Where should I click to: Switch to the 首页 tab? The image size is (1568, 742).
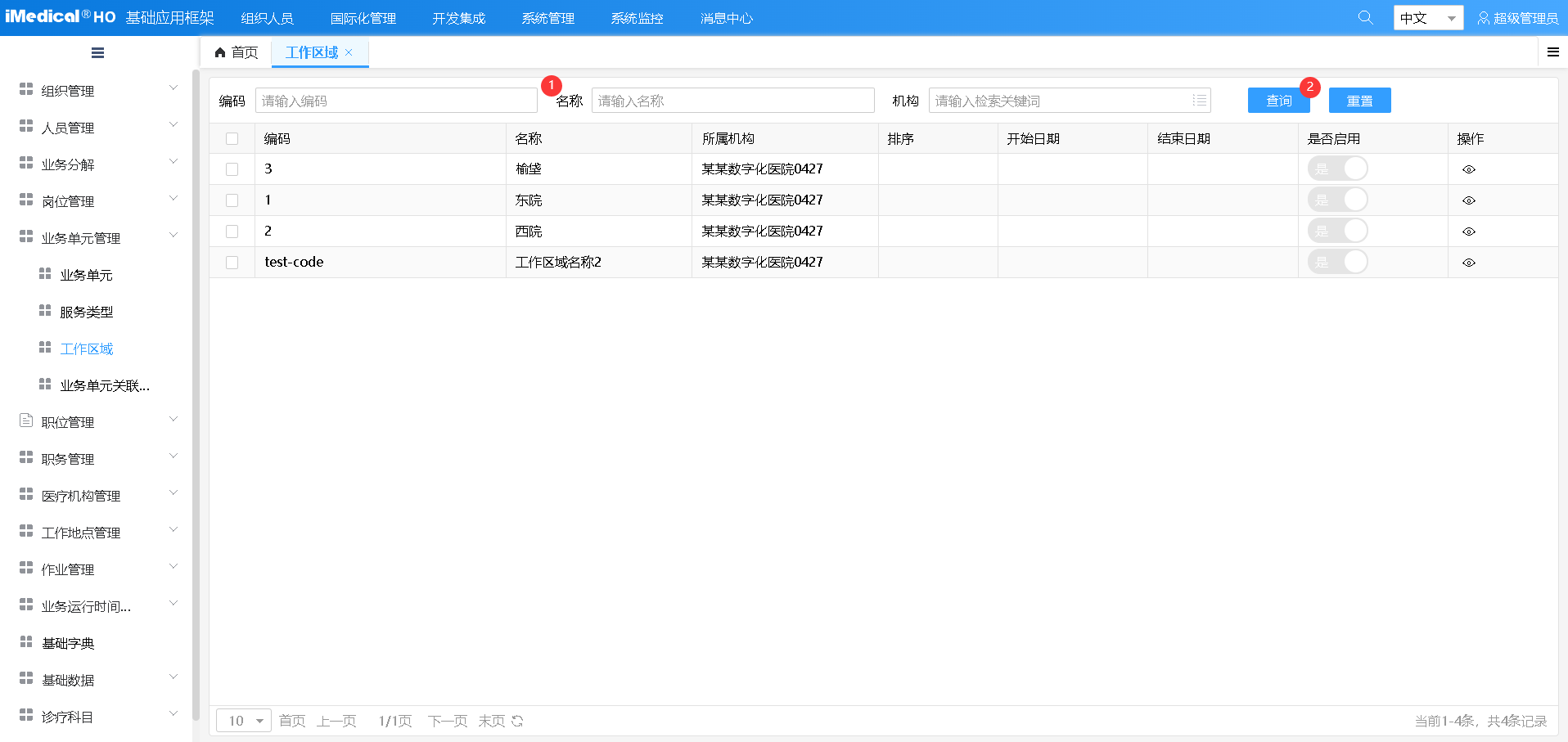237,52
